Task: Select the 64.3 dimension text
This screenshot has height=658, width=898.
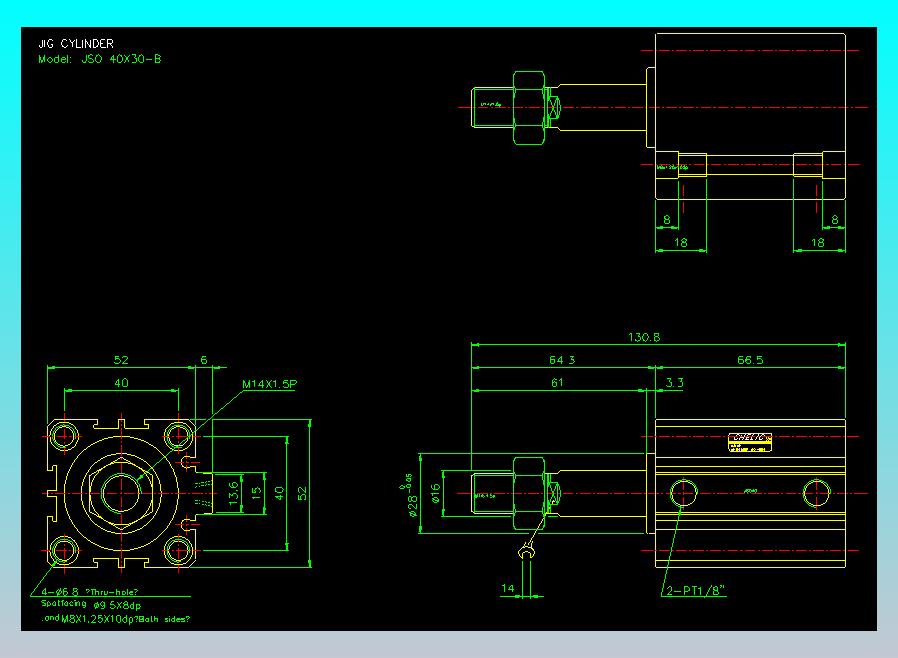Action: point(562,360)
